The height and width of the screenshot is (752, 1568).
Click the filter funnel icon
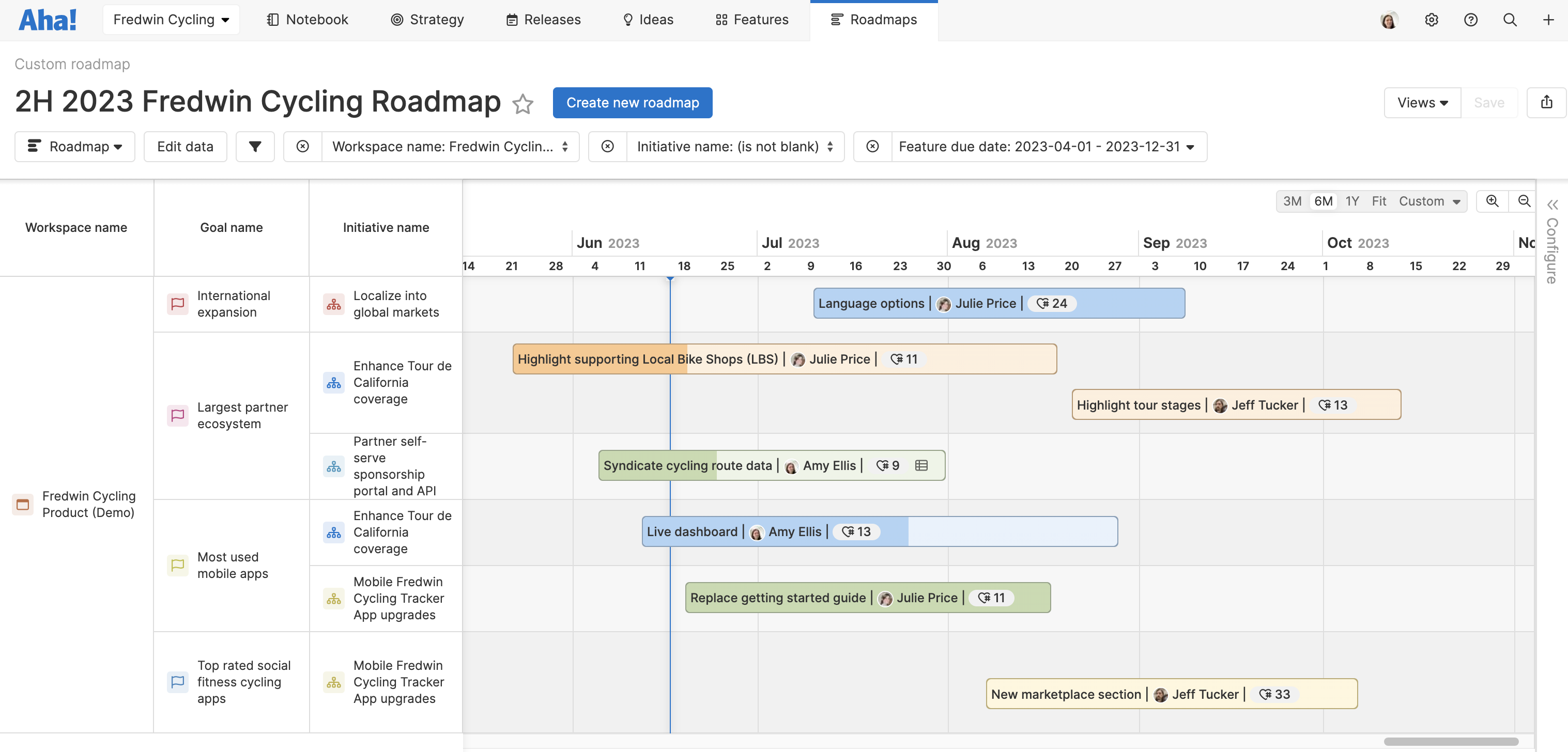point(255,147)
